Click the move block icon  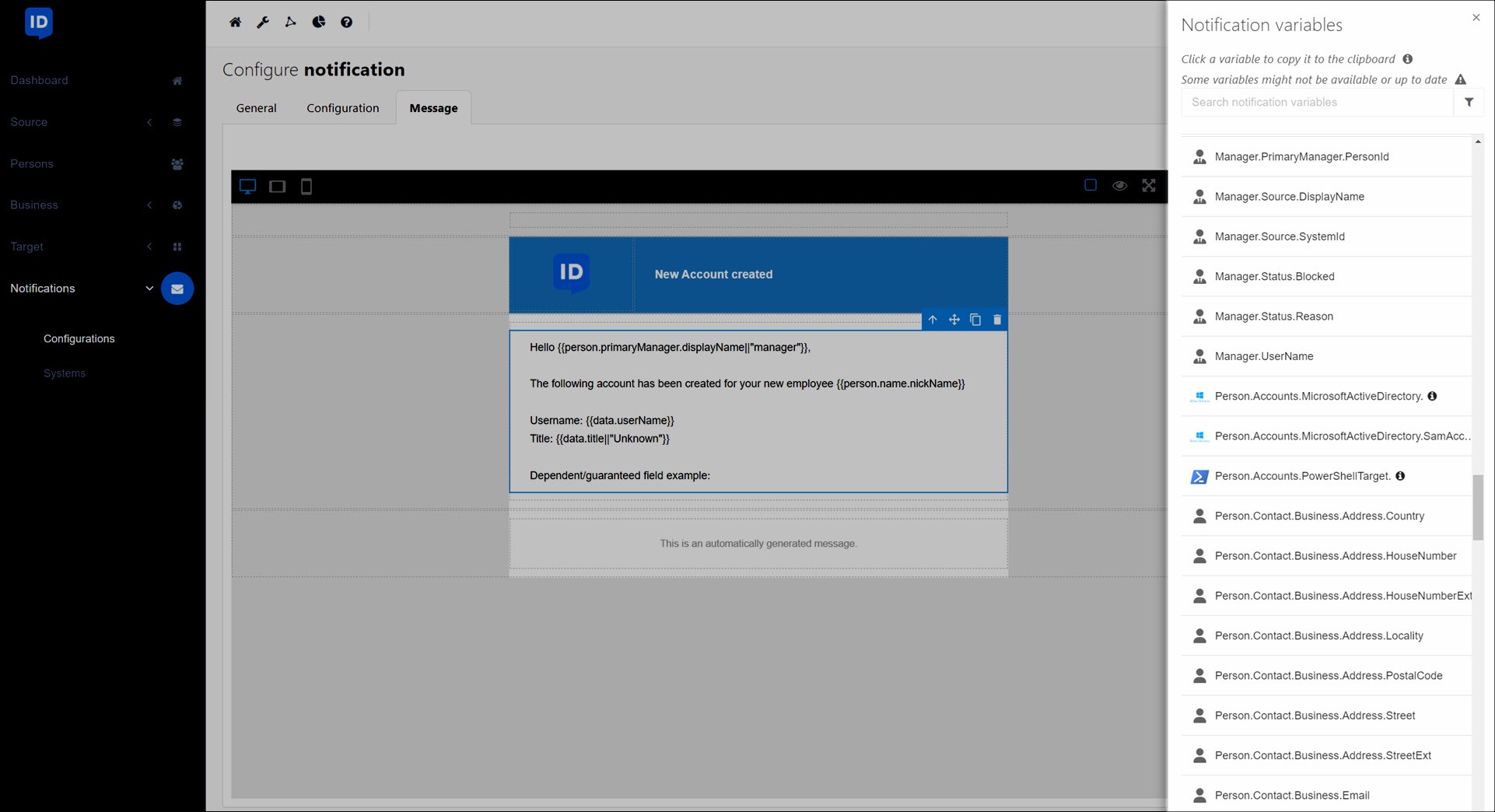[x=954, y=320]
